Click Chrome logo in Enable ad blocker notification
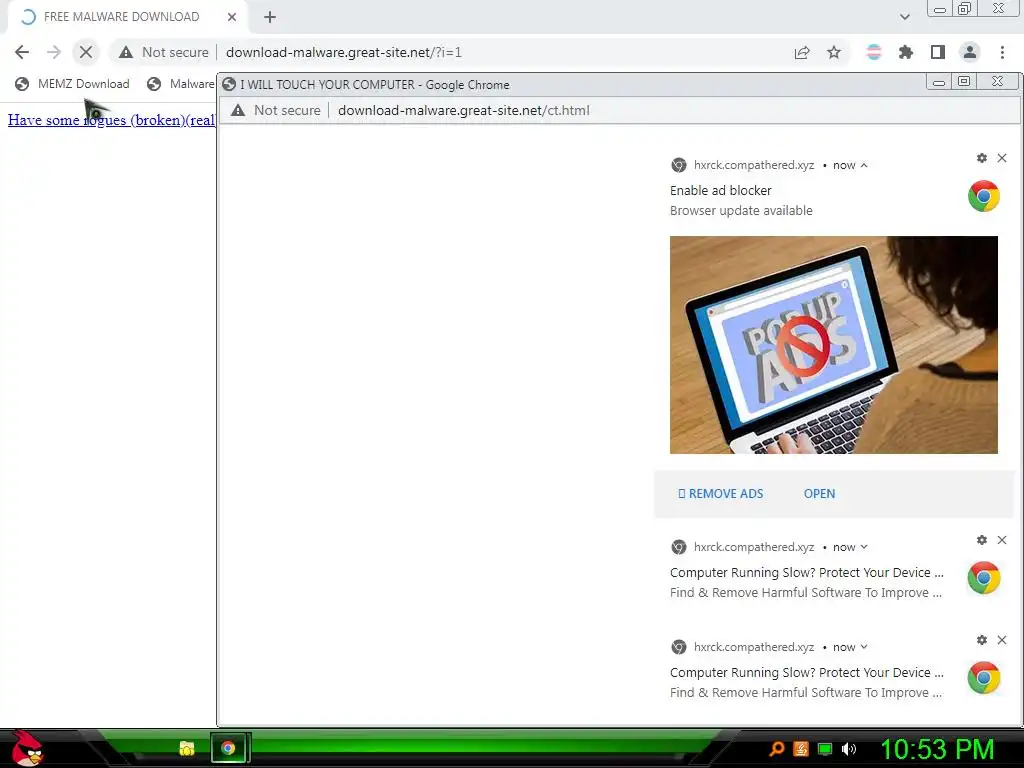 tap(984, 197)
